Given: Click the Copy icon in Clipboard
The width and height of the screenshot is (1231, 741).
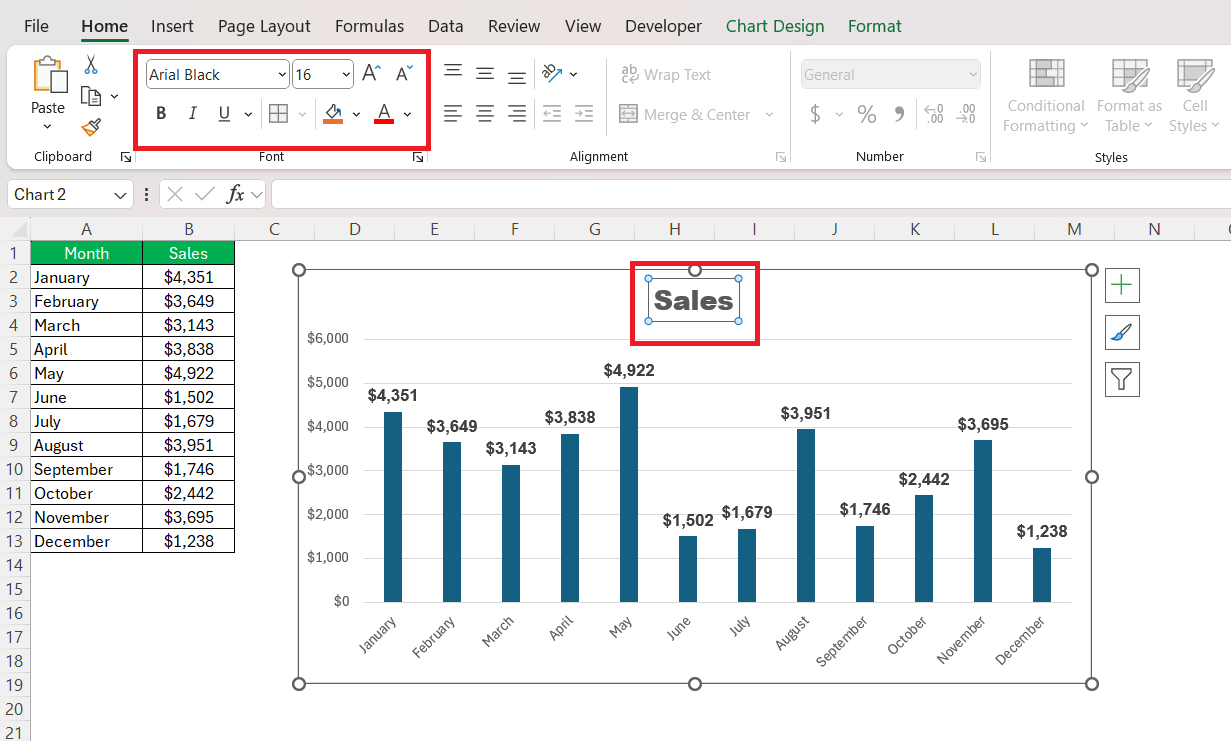Looking at the screenshot, I should (91, 96).
